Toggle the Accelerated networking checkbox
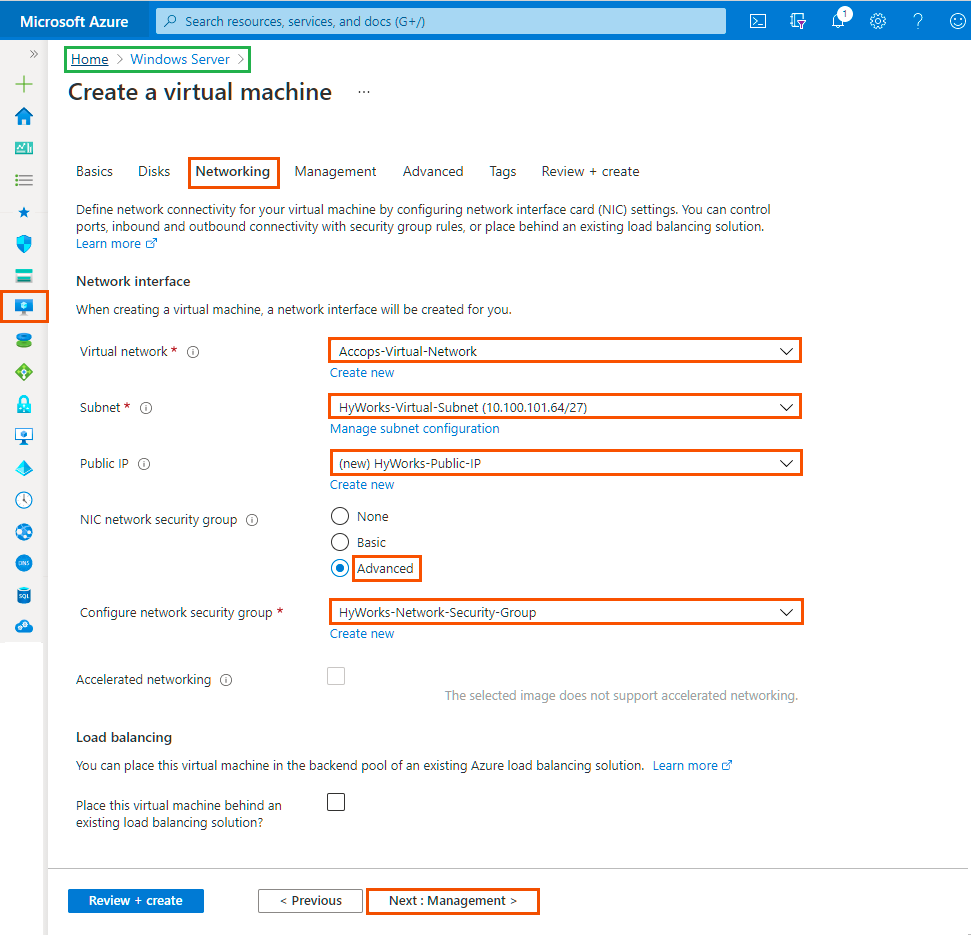 336,676
